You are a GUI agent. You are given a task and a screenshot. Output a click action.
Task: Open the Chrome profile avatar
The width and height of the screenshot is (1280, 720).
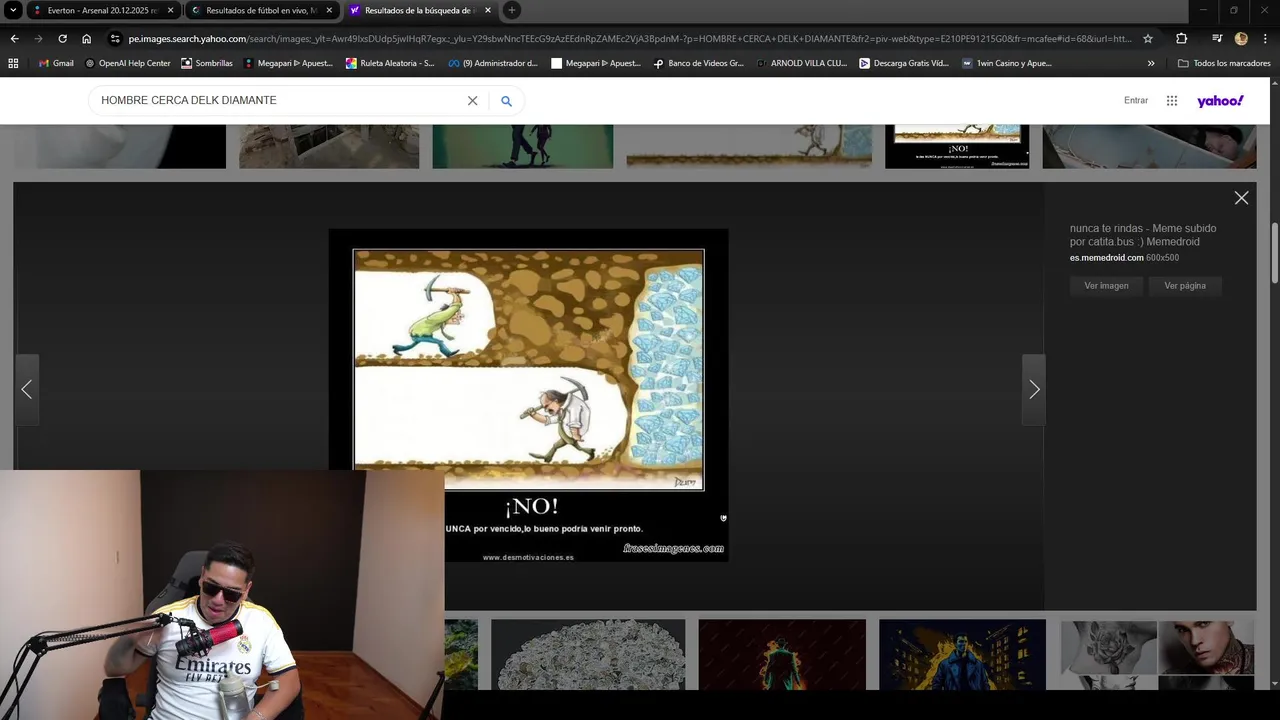click(1241, 39)
